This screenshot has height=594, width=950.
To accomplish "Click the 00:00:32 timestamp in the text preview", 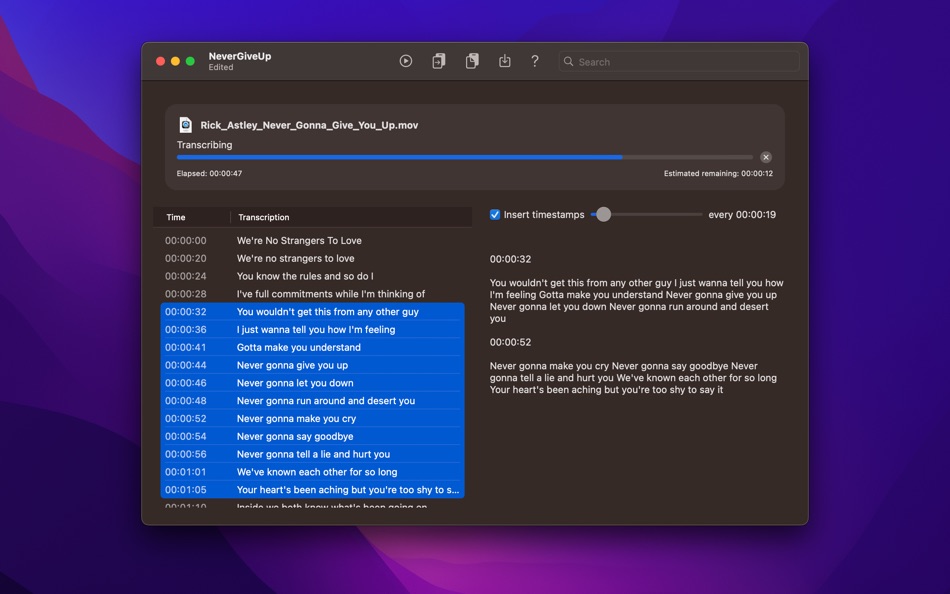I will point(510,259).
